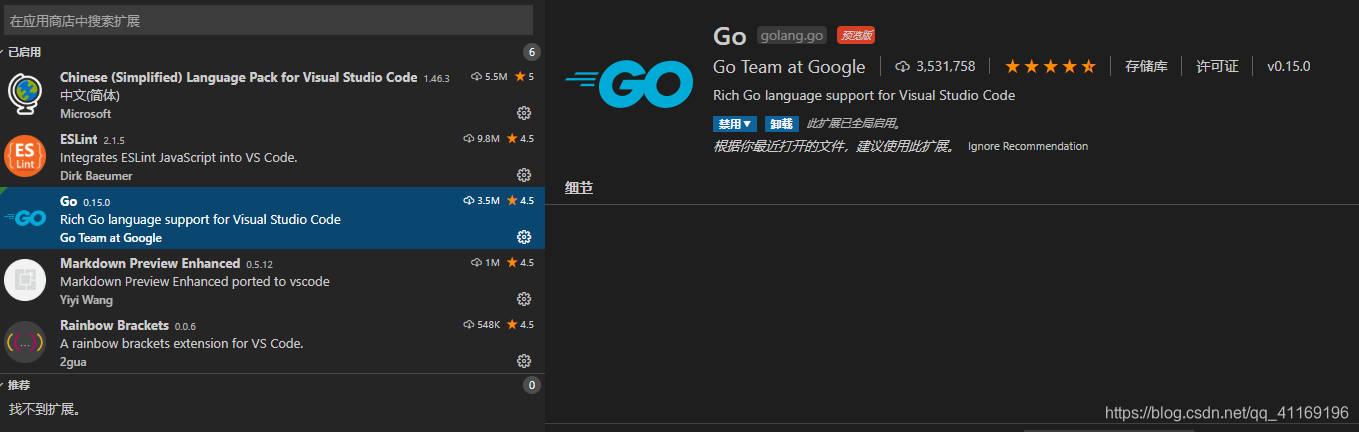Click version text v0.15.0
The height and width of the screenshot is (432, 1359).
pos(1288,67)
